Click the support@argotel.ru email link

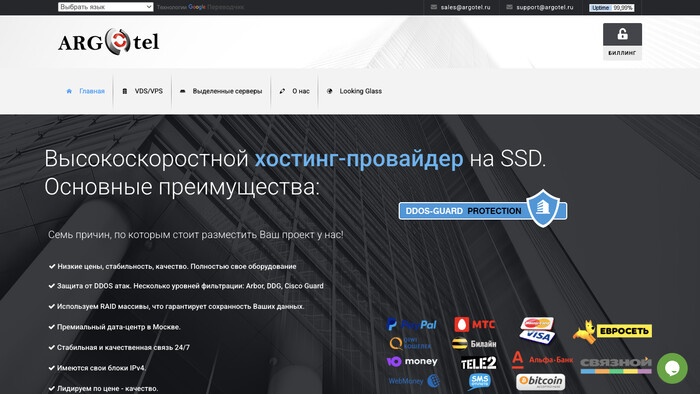(545, 7)
